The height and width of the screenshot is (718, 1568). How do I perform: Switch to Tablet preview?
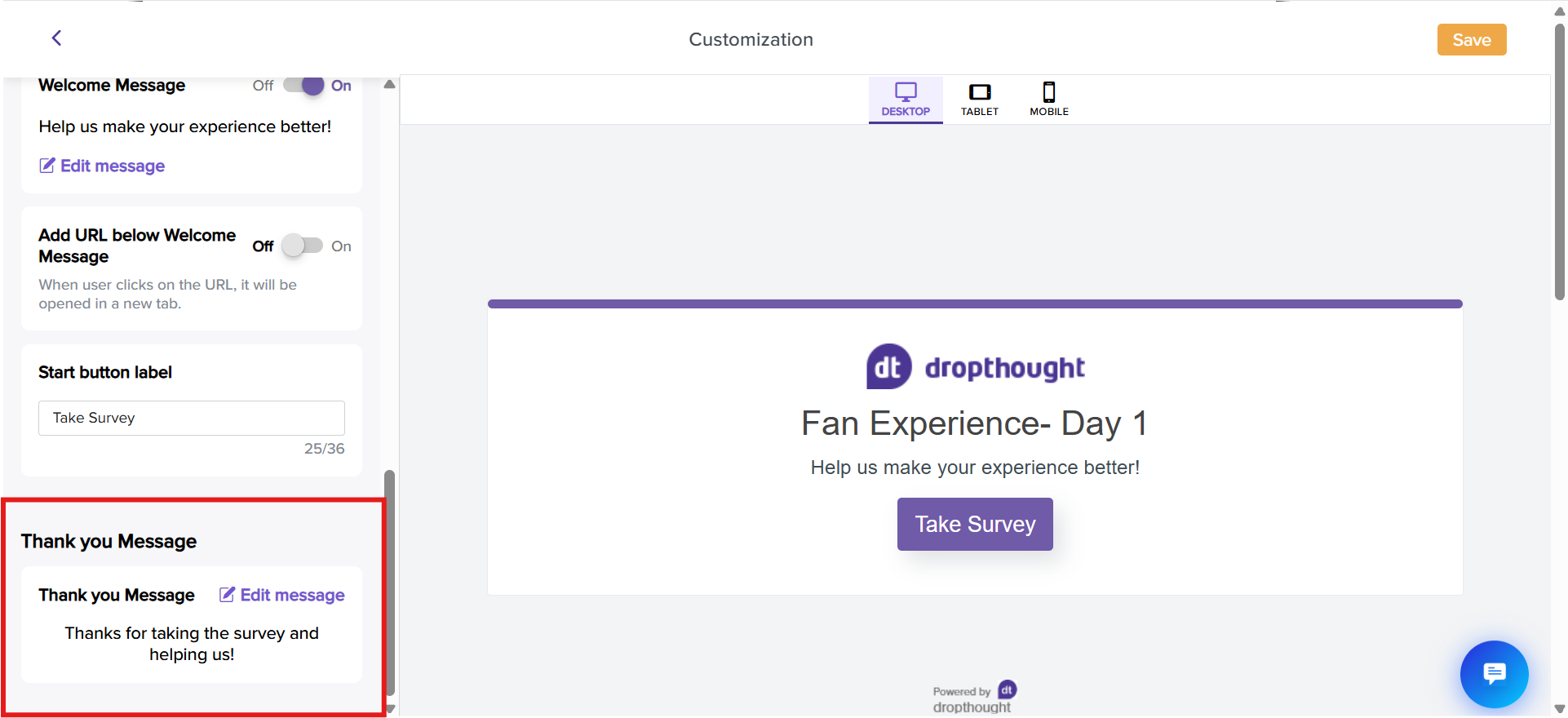[979, 92]
